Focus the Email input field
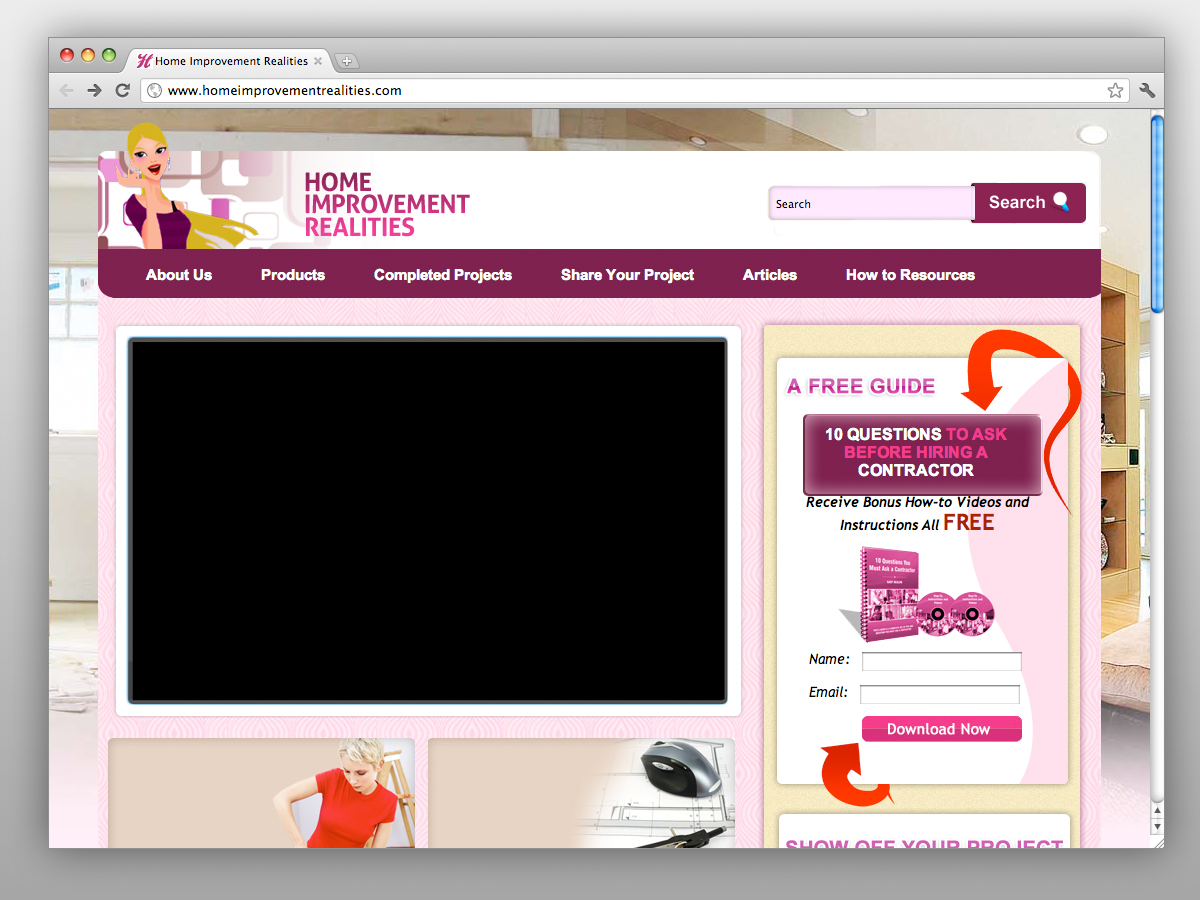 (x=940, y=694)
